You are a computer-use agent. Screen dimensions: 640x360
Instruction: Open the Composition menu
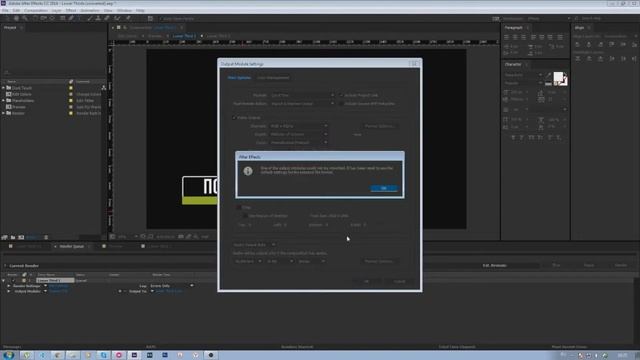36,10
